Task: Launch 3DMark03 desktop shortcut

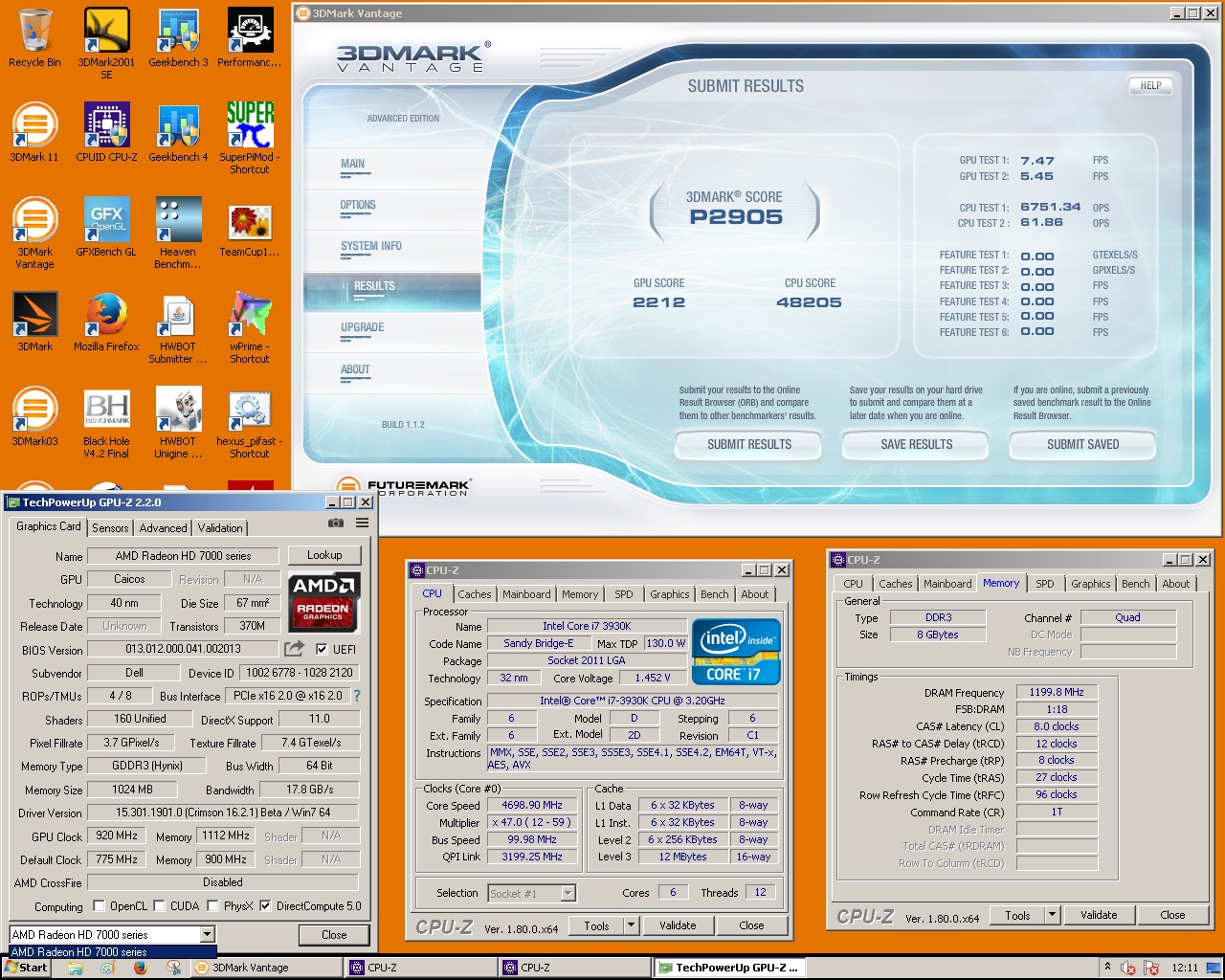Action: tap(34, 415)
